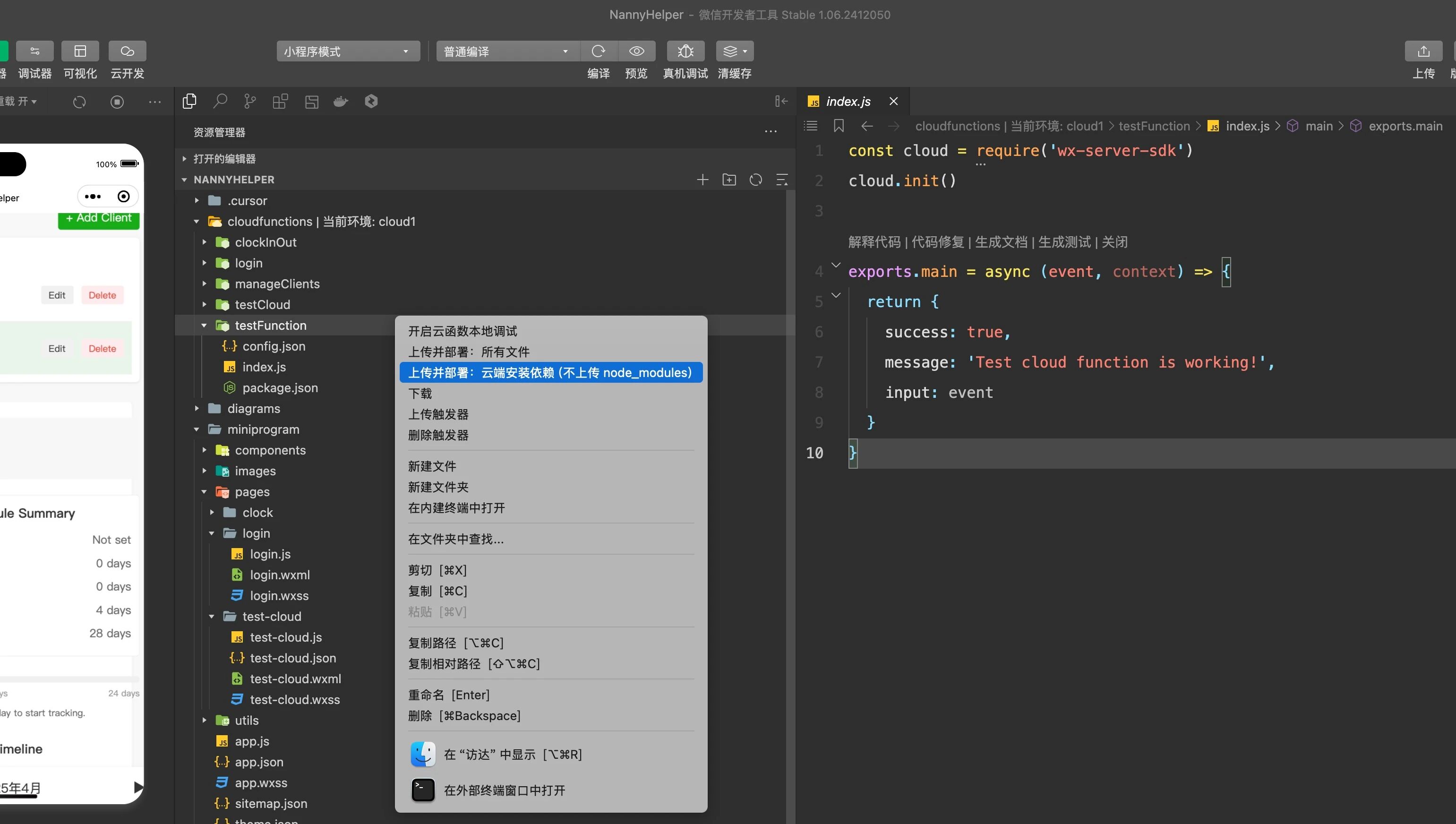The height and width of the screenshot is (824, 1456).
Task: Choose cloud-install dependencies upload option
Action: pos(550,372)
